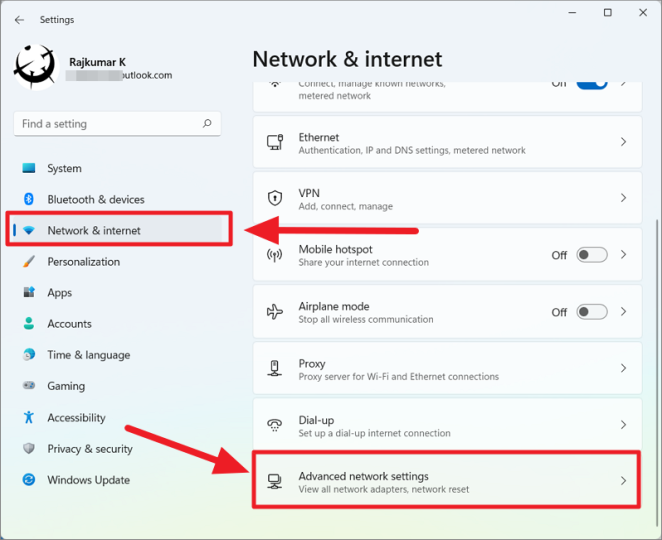This screenshot has height=540, width=662.
Task: Click the VPN shield lock icon
Action: (x=275, y=198)
